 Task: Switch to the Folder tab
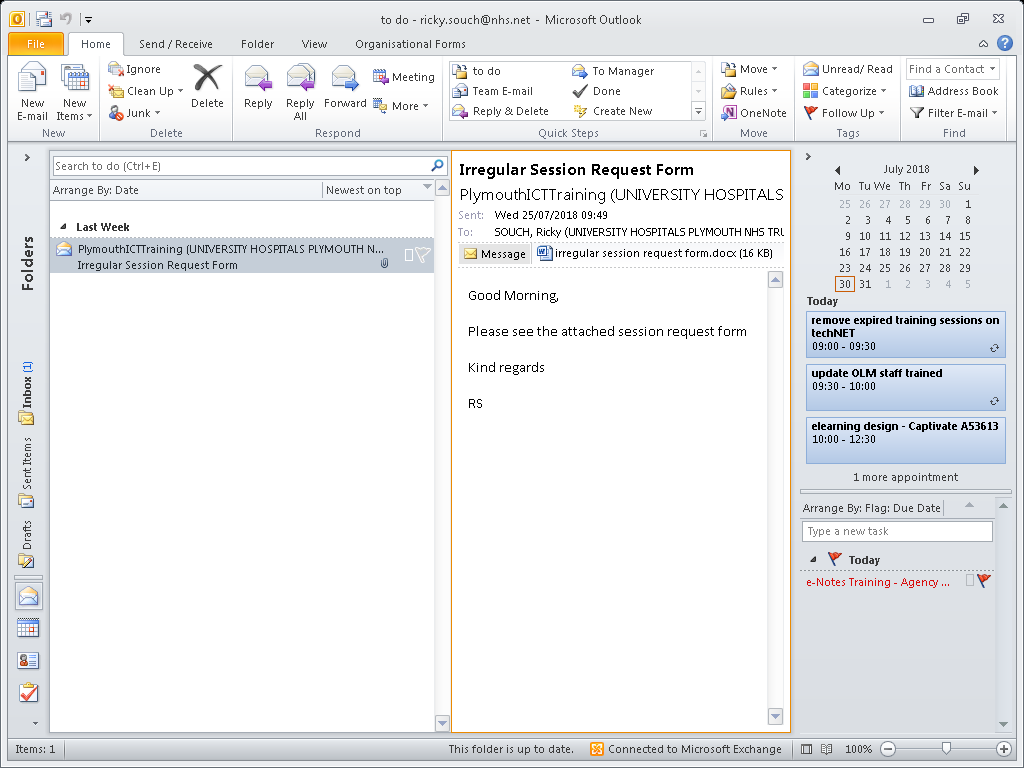(257, 44)
